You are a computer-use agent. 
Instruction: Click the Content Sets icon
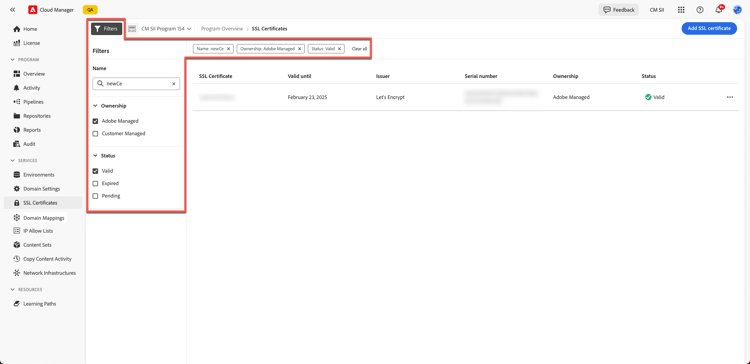tap(17, 245)
